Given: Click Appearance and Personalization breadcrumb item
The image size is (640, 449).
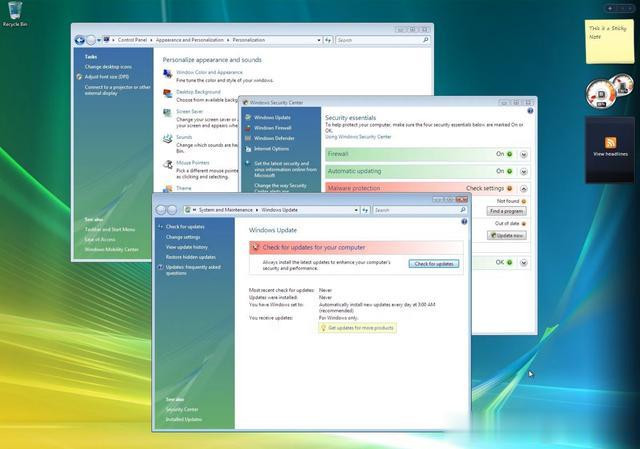Looking at the screenshot, I should [190, 40].
